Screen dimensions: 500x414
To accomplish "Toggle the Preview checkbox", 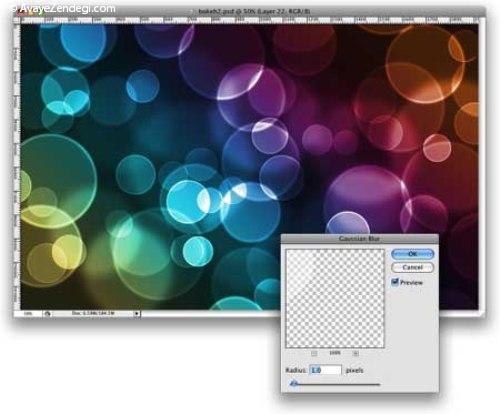I will (395, 282).
